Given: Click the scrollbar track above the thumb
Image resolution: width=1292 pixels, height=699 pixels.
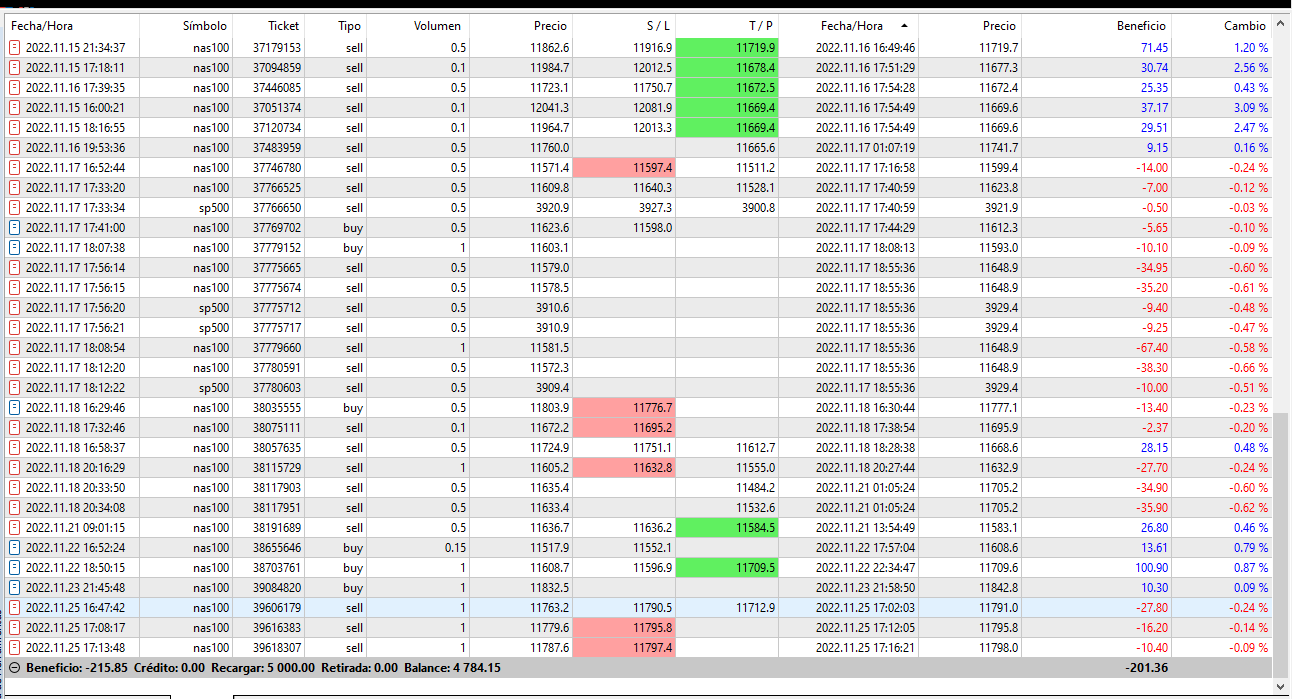Looking at the screenshot, I should point(1281,224).
